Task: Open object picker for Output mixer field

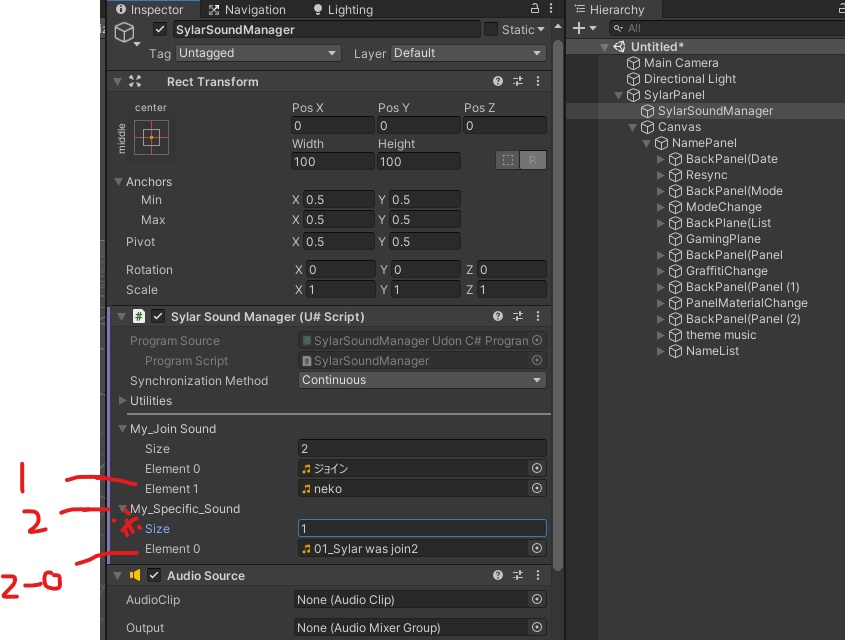Action: [537, 627]
